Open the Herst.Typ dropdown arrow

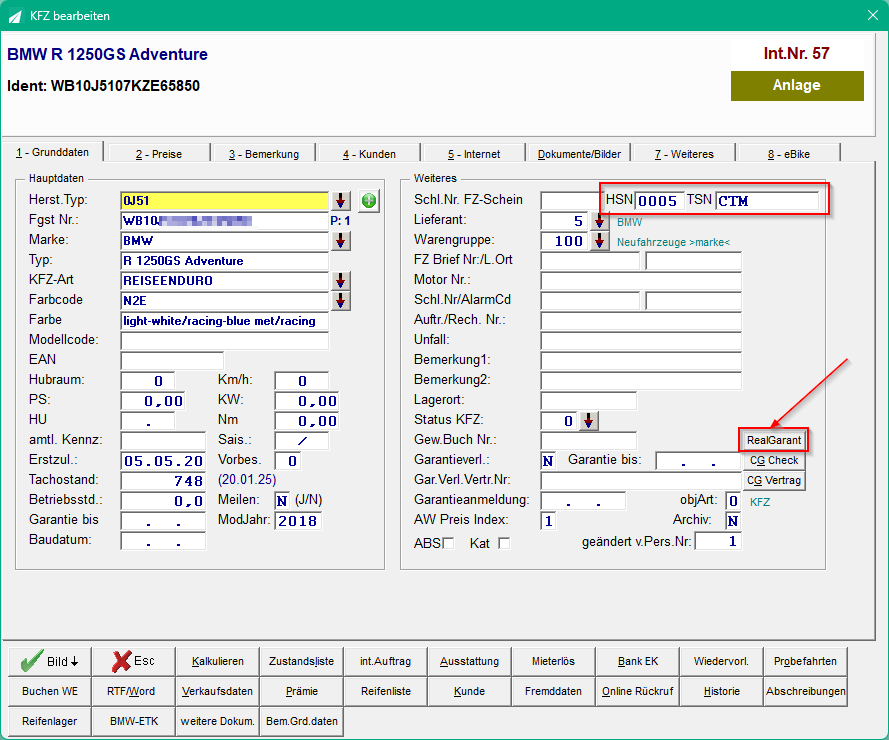340,201
